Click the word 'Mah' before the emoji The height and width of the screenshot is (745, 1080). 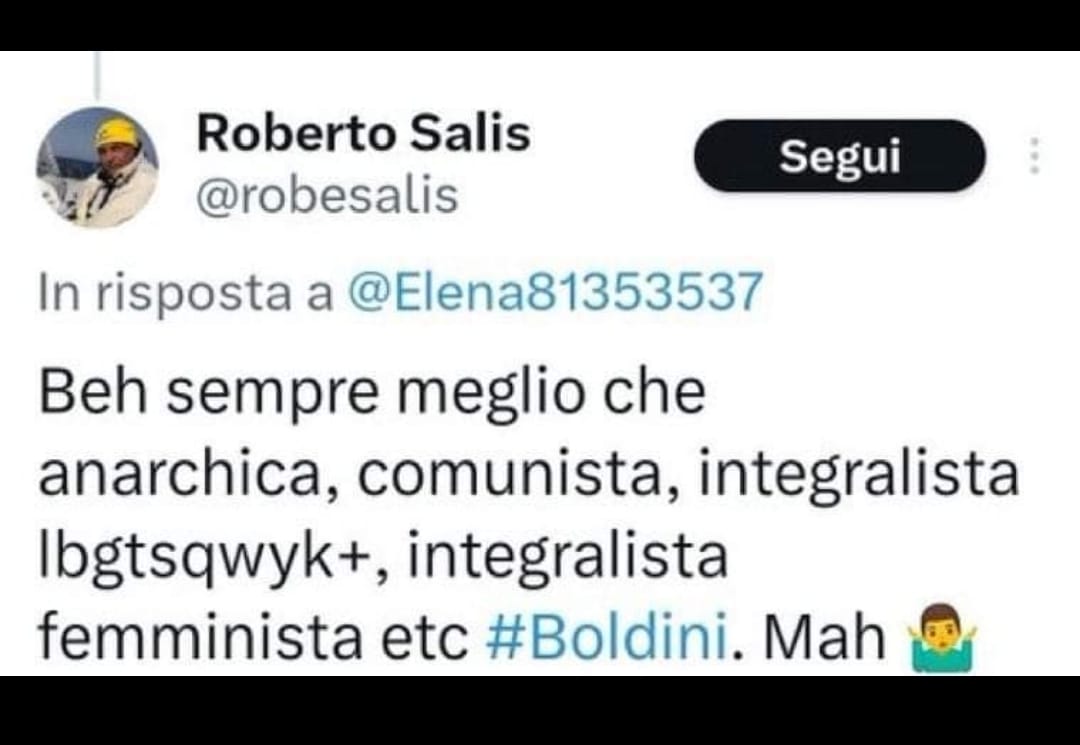pos(824,638)
